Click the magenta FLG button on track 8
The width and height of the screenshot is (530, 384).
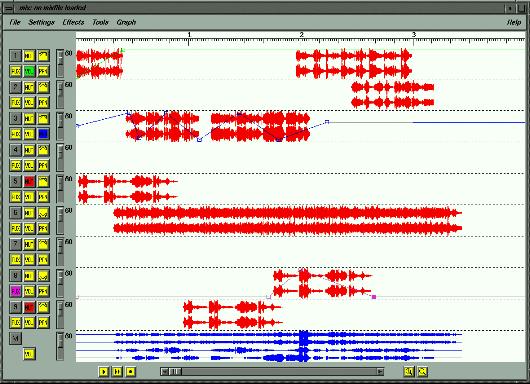tap(16, 291)
